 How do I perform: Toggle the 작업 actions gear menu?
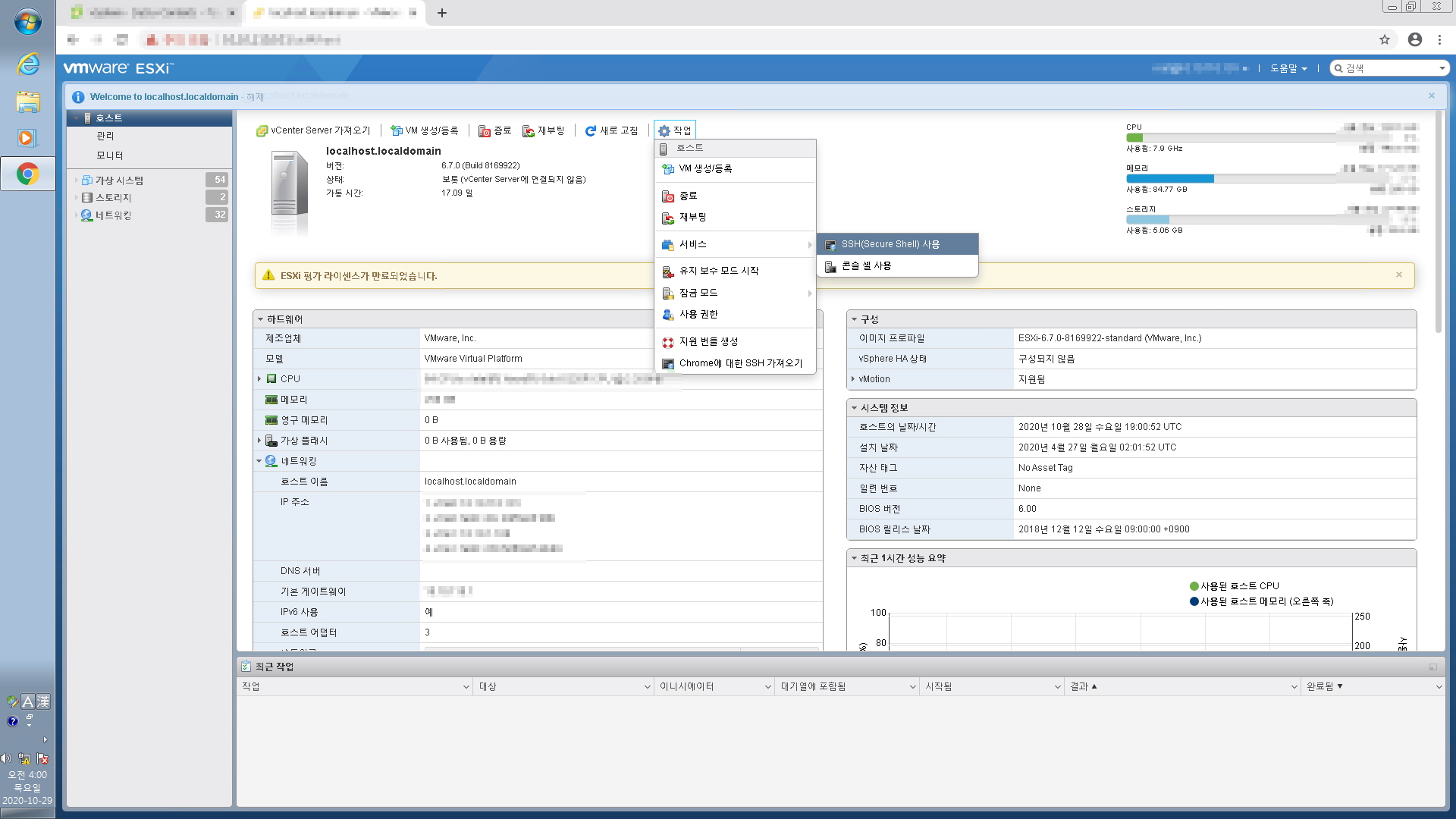click(675, 130)
